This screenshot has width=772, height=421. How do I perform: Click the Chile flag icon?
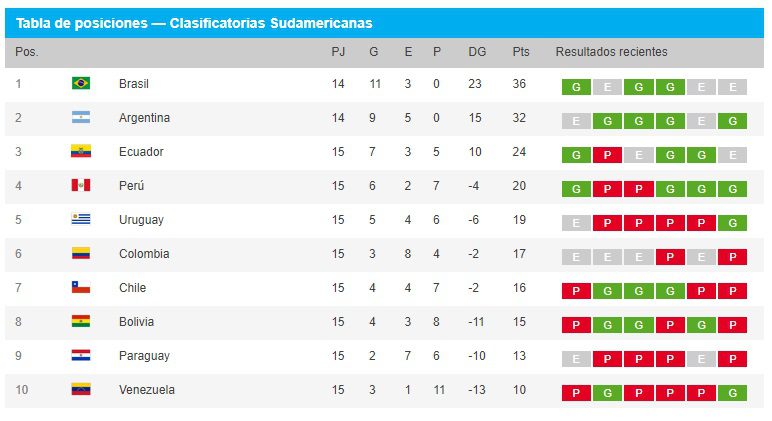point(81,288)
